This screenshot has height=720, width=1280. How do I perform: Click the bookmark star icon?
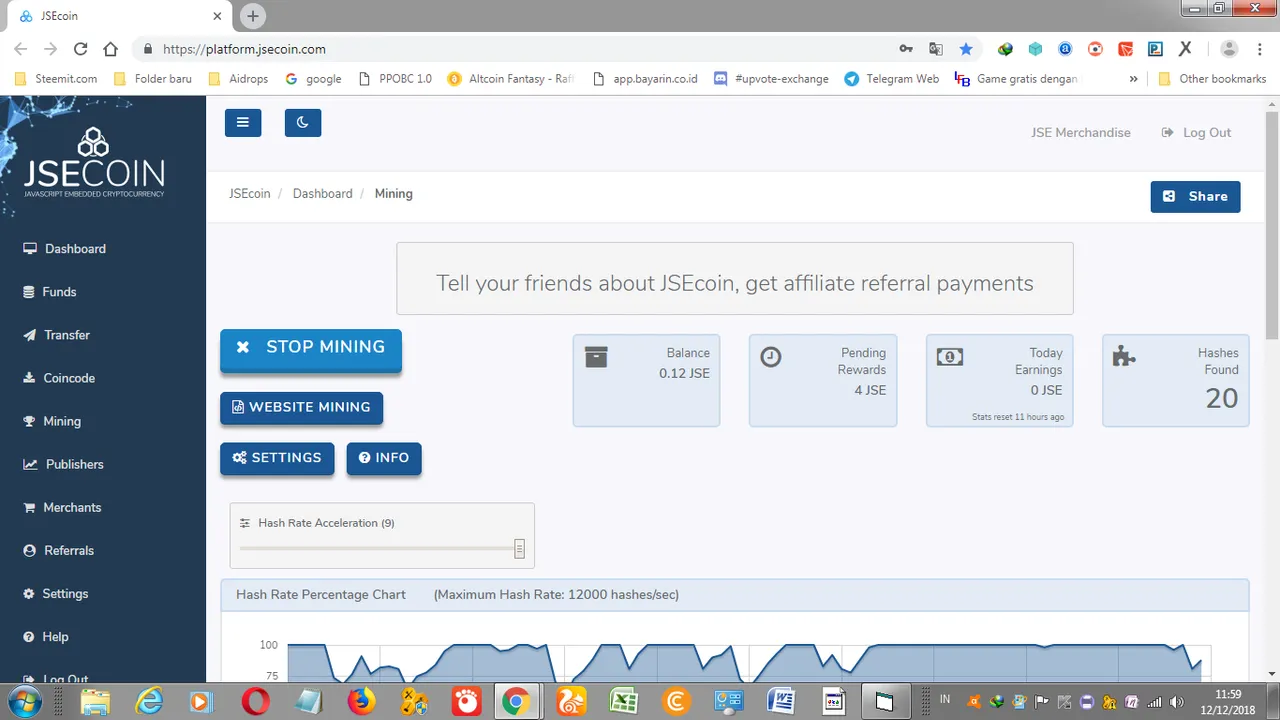[x=965, y=48]
